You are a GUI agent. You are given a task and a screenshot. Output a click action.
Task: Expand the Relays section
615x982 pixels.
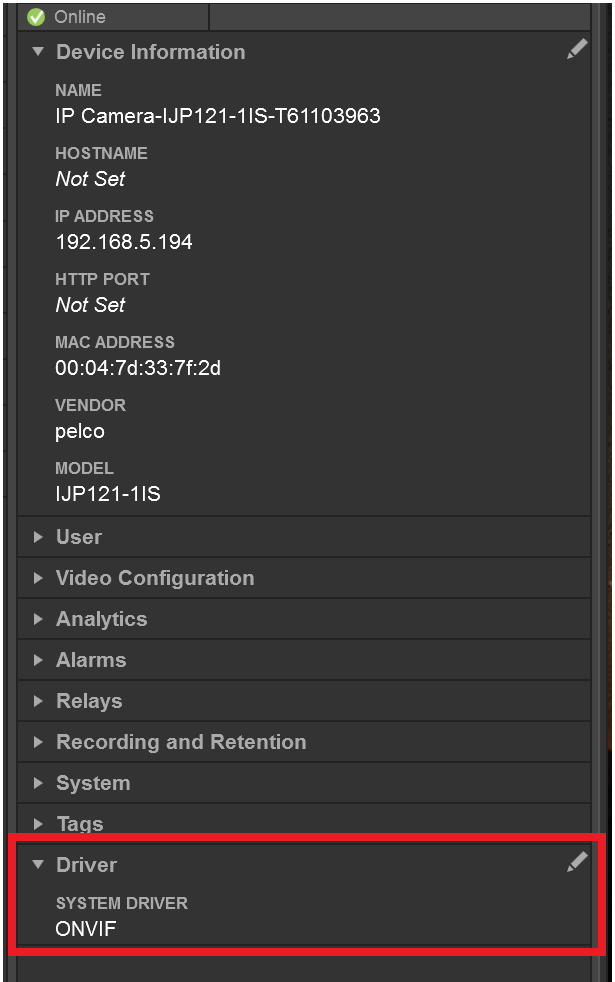tap(37, 701)
